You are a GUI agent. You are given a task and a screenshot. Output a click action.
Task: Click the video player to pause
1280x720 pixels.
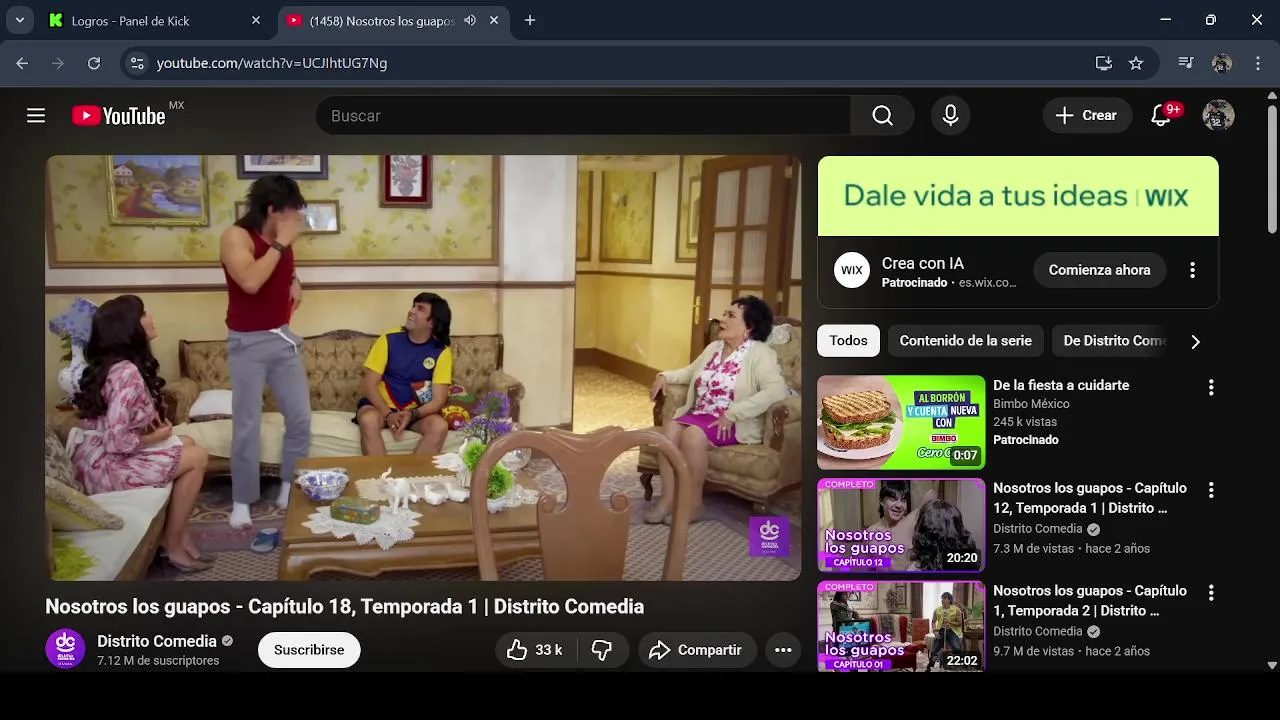click(x=423, y=368)
